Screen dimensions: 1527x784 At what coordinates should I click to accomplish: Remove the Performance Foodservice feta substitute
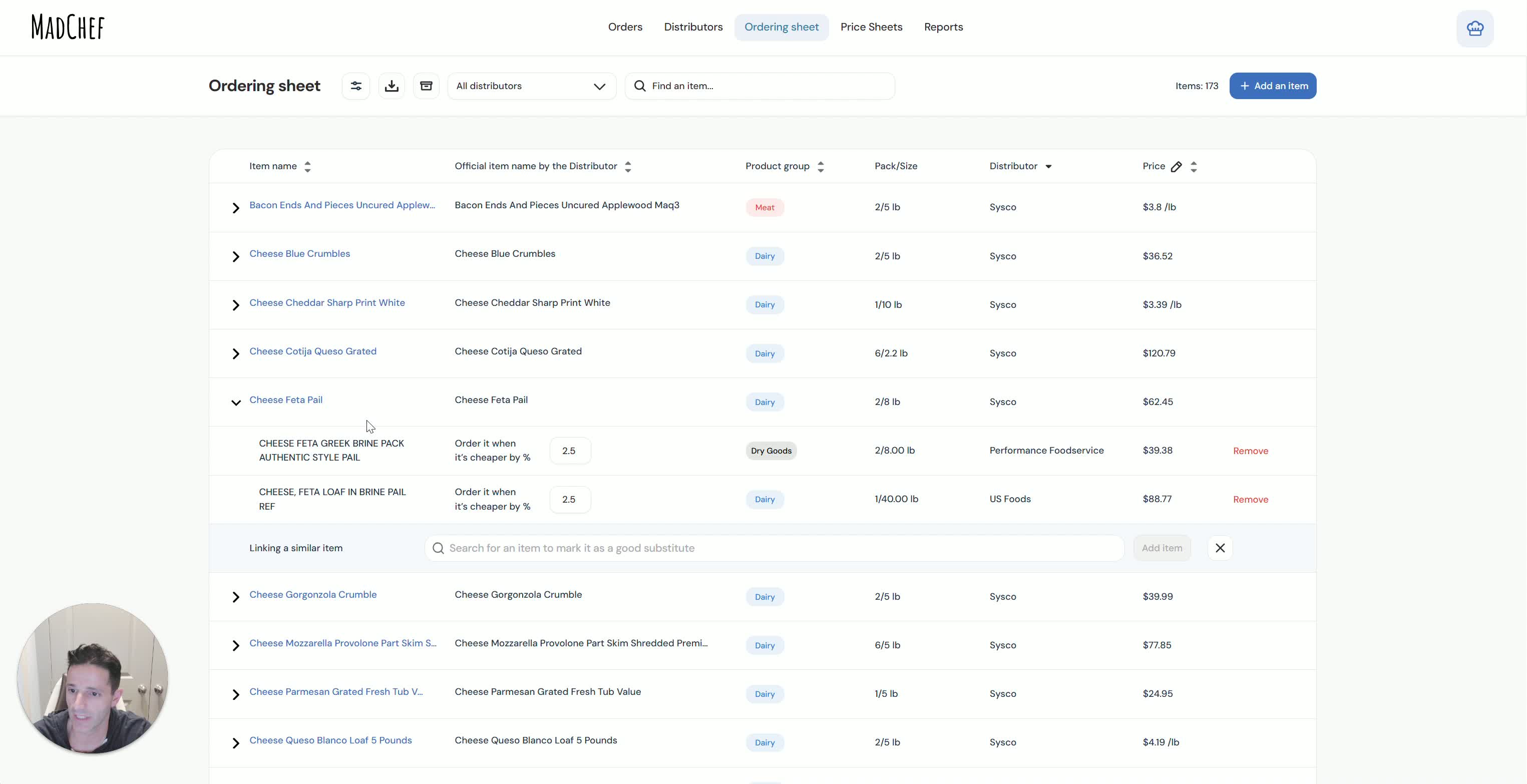click(1250, 451)
